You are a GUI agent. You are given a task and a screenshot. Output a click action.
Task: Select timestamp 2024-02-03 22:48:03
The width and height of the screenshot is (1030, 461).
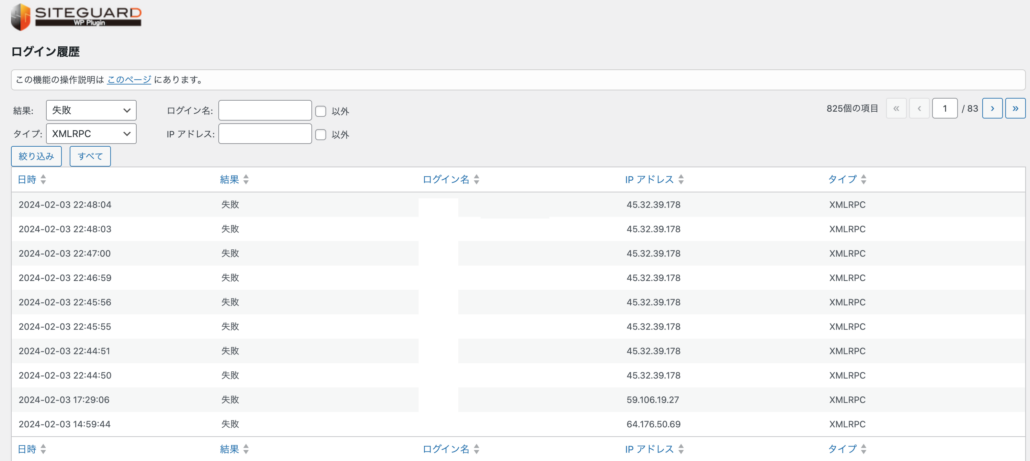pos(65,229)
